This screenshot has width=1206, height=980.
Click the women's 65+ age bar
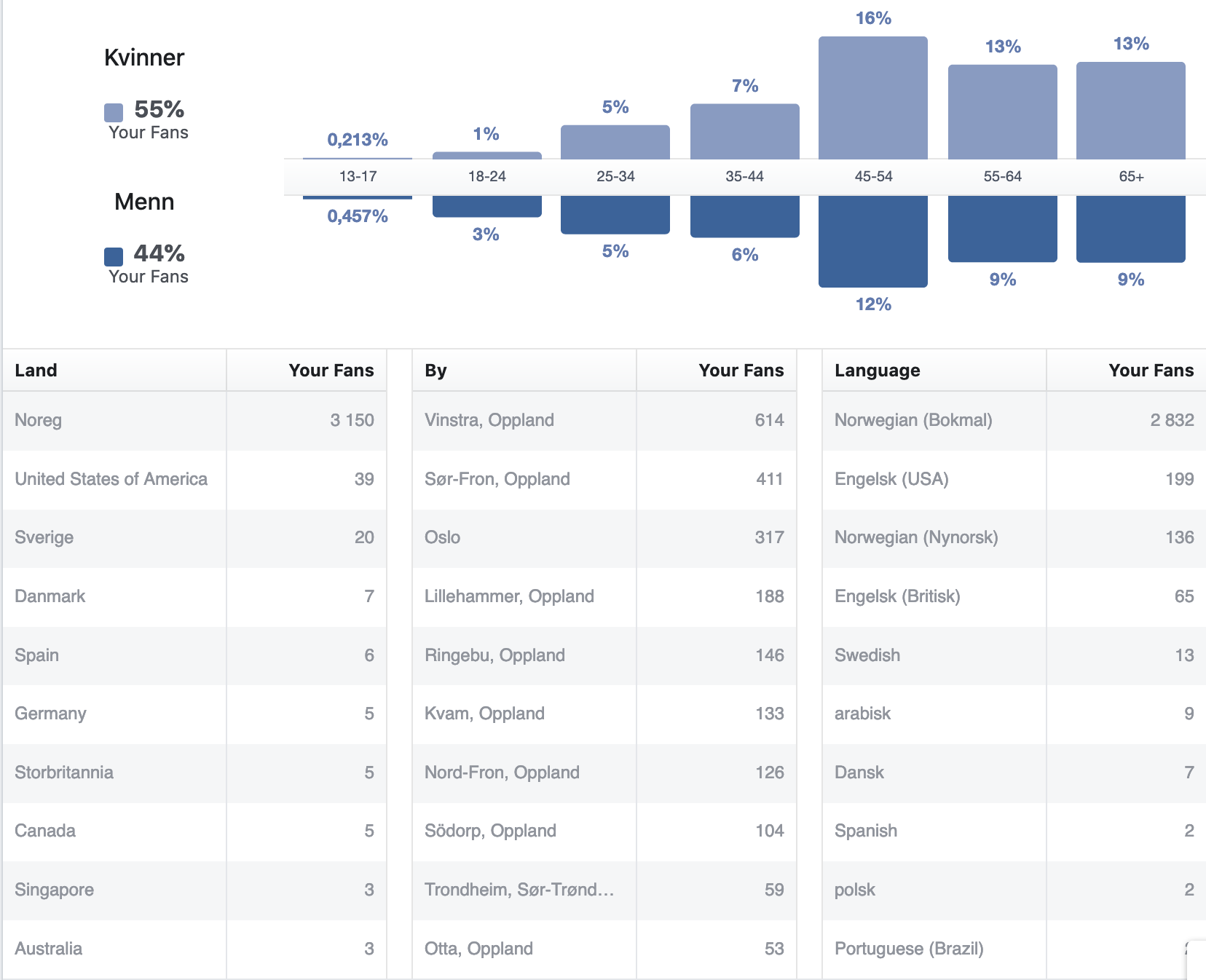coord(1130,111)
